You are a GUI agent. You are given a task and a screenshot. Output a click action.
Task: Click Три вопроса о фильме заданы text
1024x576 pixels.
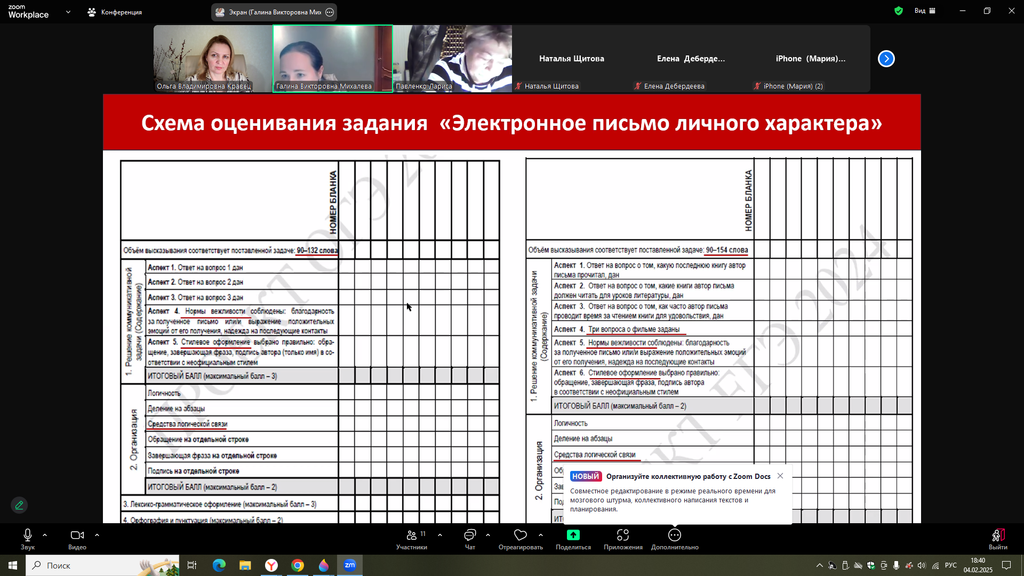pos(633,329)
